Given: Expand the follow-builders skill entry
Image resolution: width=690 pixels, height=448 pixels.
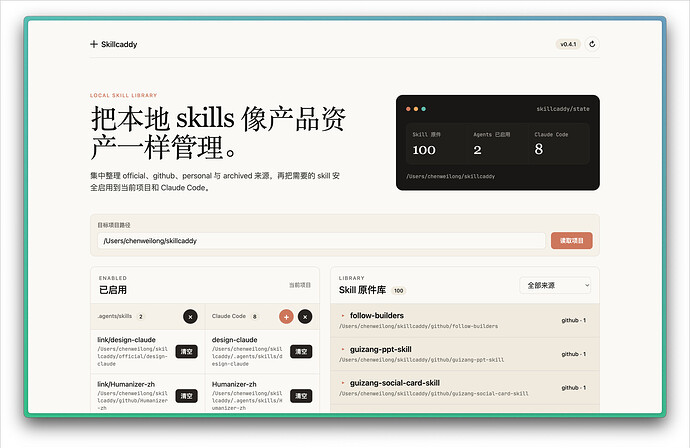Looking at the screenshot, I should (x=343, y=316).
